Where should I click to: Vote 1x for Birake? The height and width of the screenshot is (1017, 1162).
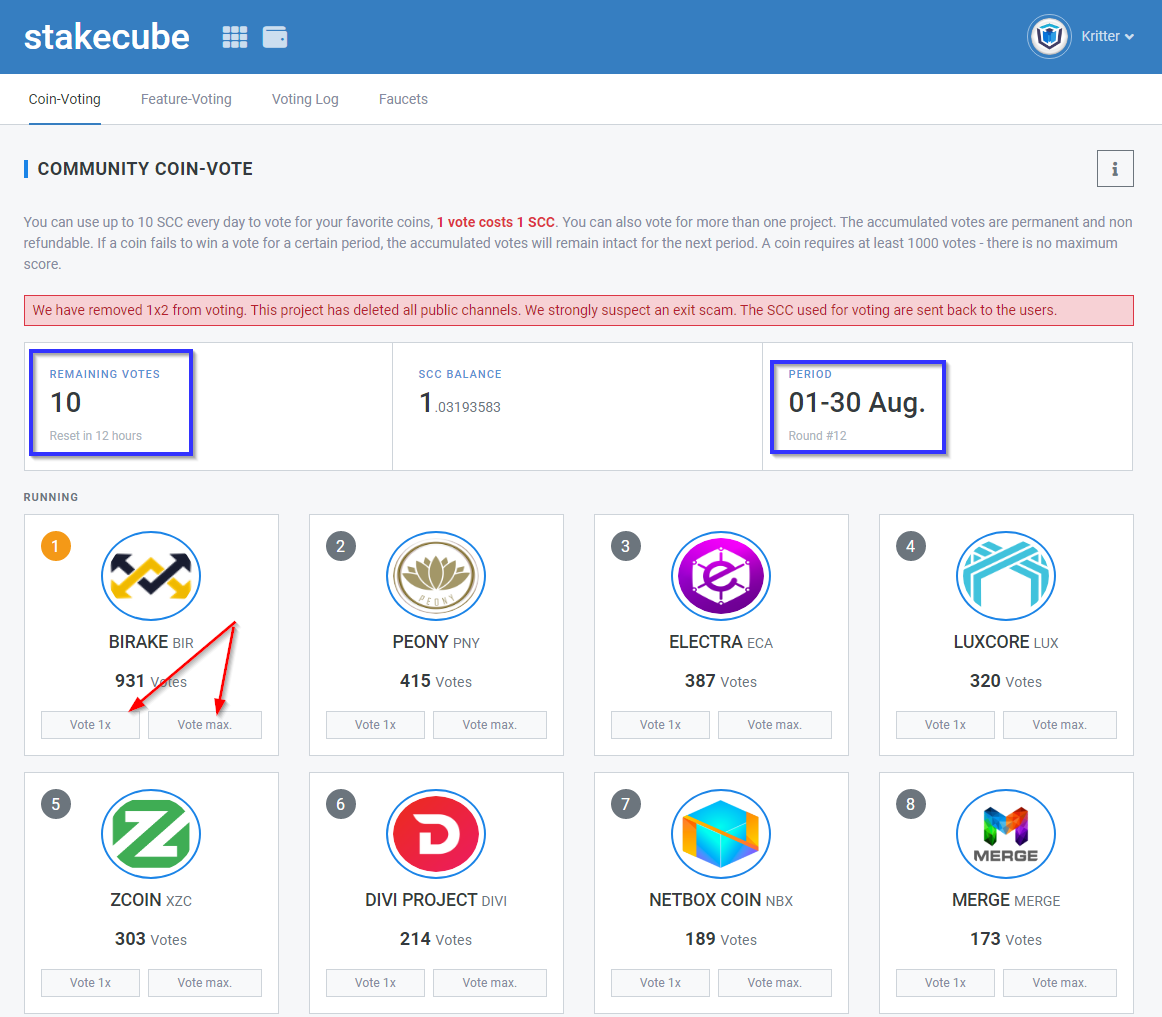coord(90,725)
